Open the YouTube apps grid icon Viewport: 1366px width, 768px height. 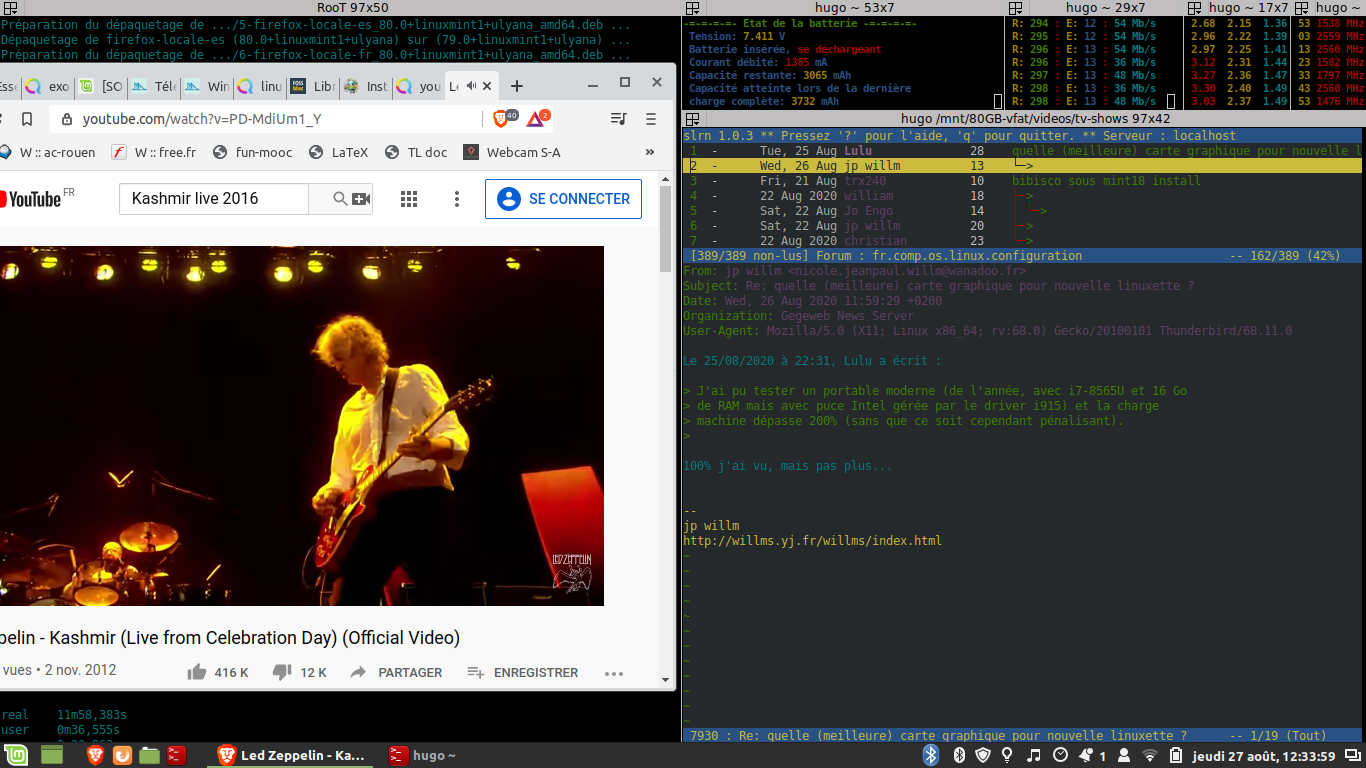pyautogui.click(x=409, y=199)
